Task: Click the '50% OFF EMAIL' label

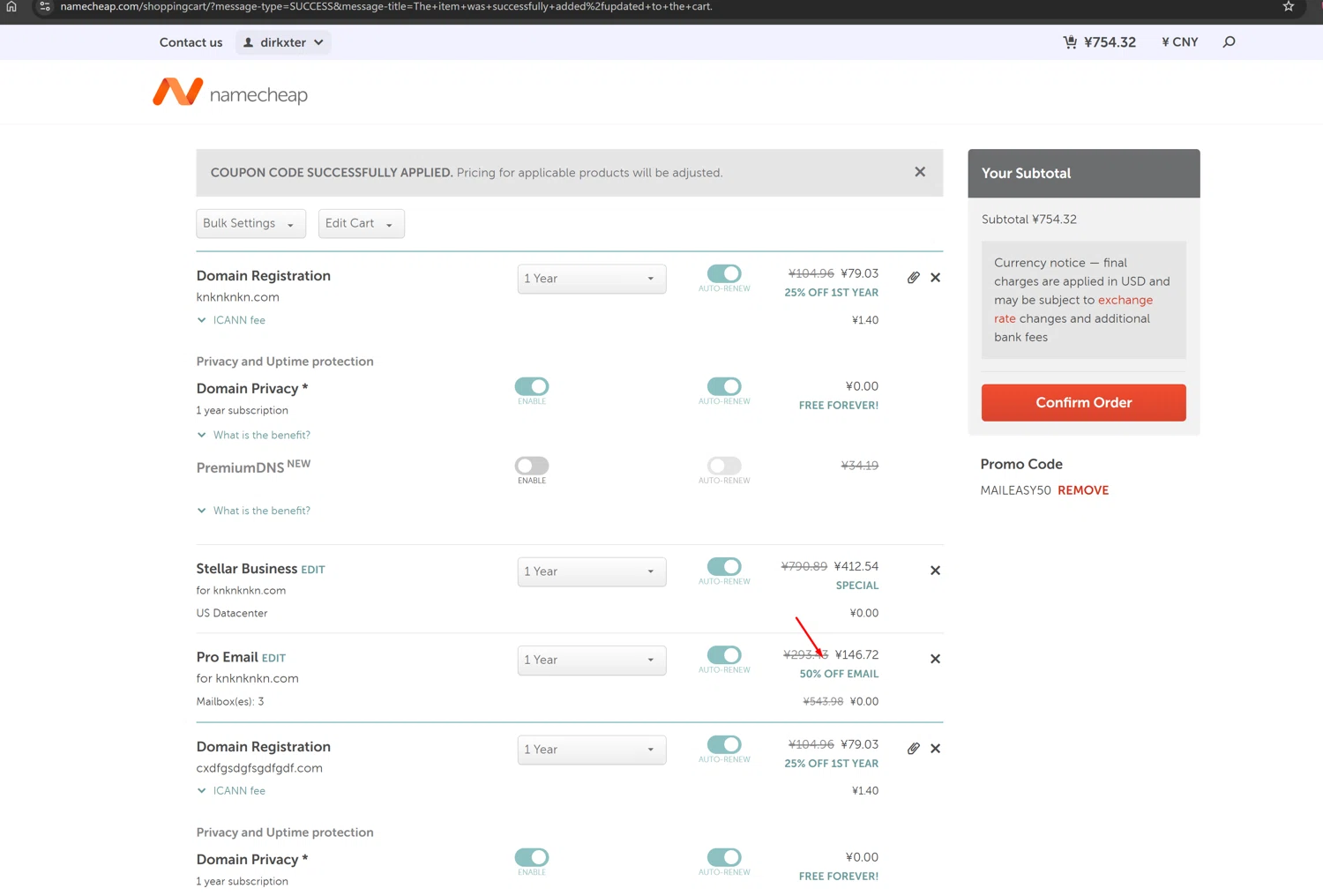Action: click(x=839, y=674)
